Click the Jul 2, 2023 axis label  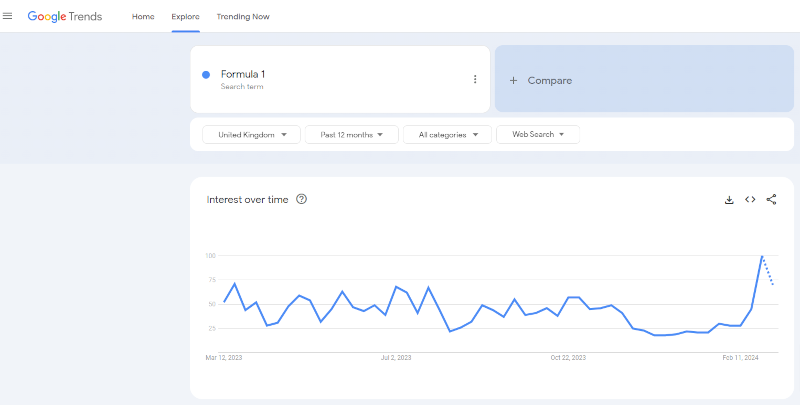click(x=396, y=358)
